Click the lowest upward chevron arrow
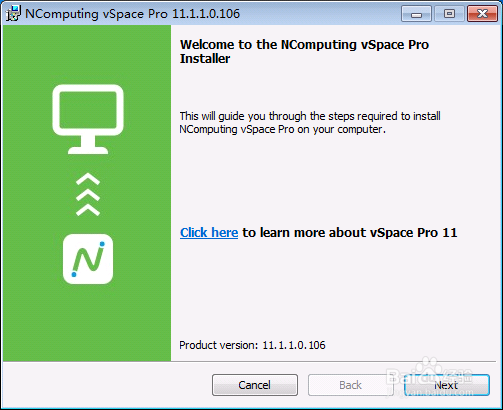503x410 pixels. tap(88, 210)
